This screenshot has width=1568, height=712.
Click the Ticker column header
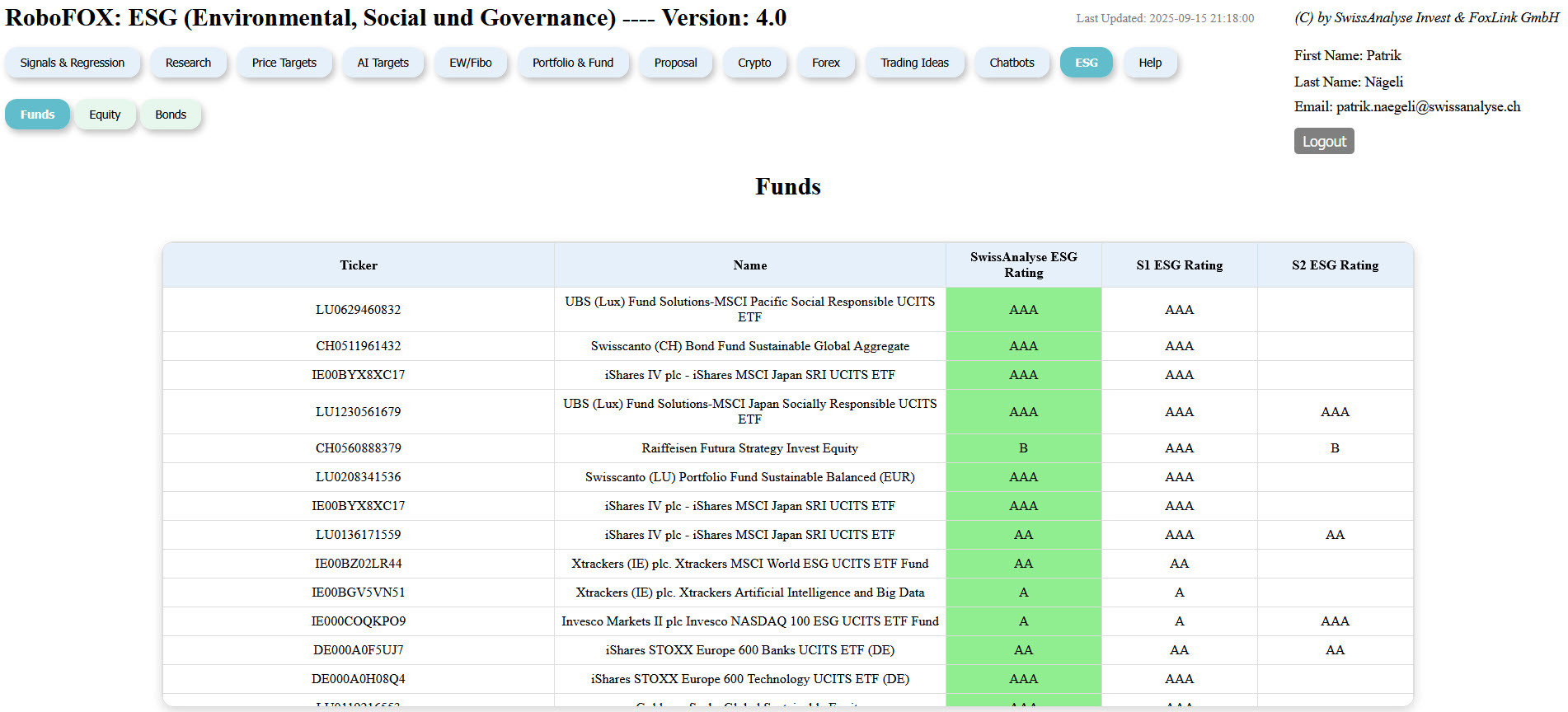pos(359,265)
